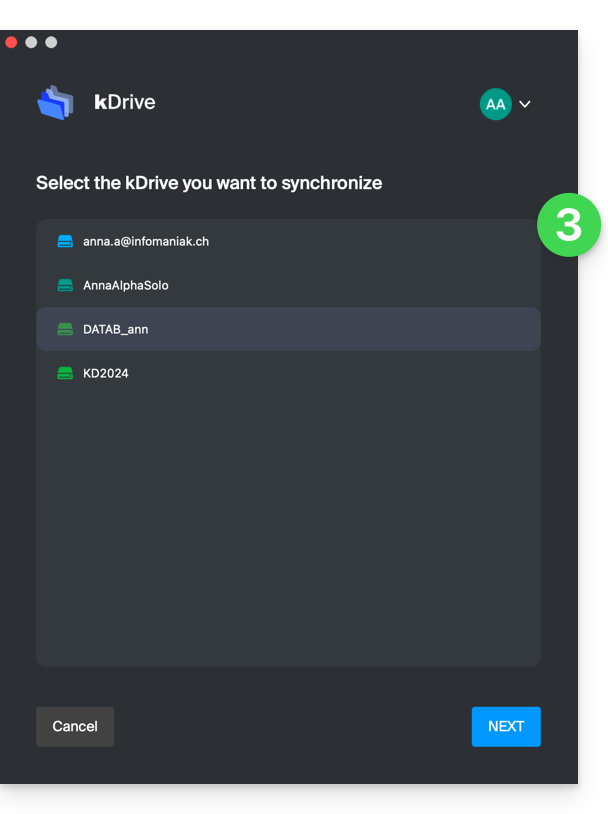Click the Select the kDrive heading
Screen dimensions: 608x814
pyautogui.click(x=209, y=183)
